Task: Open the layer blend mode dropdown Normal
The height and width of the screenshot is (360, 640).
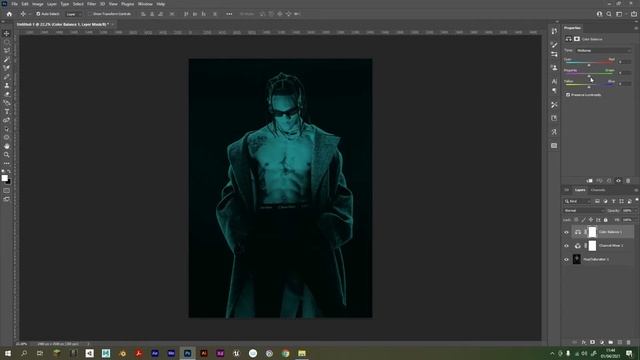Action: [584, 211]
